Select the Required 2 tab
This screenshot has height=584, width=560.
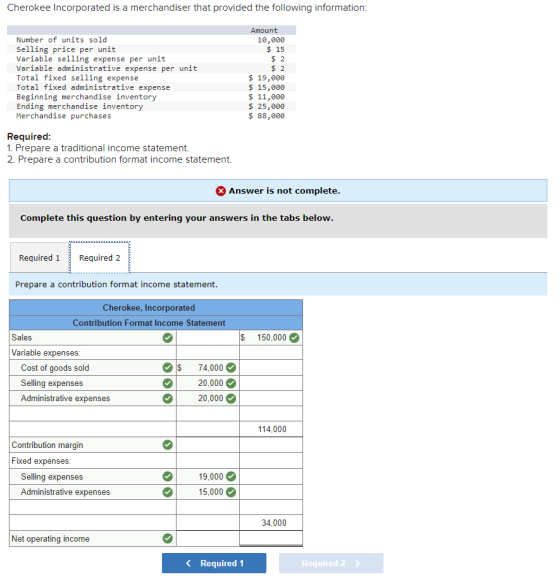pos(99,258)
